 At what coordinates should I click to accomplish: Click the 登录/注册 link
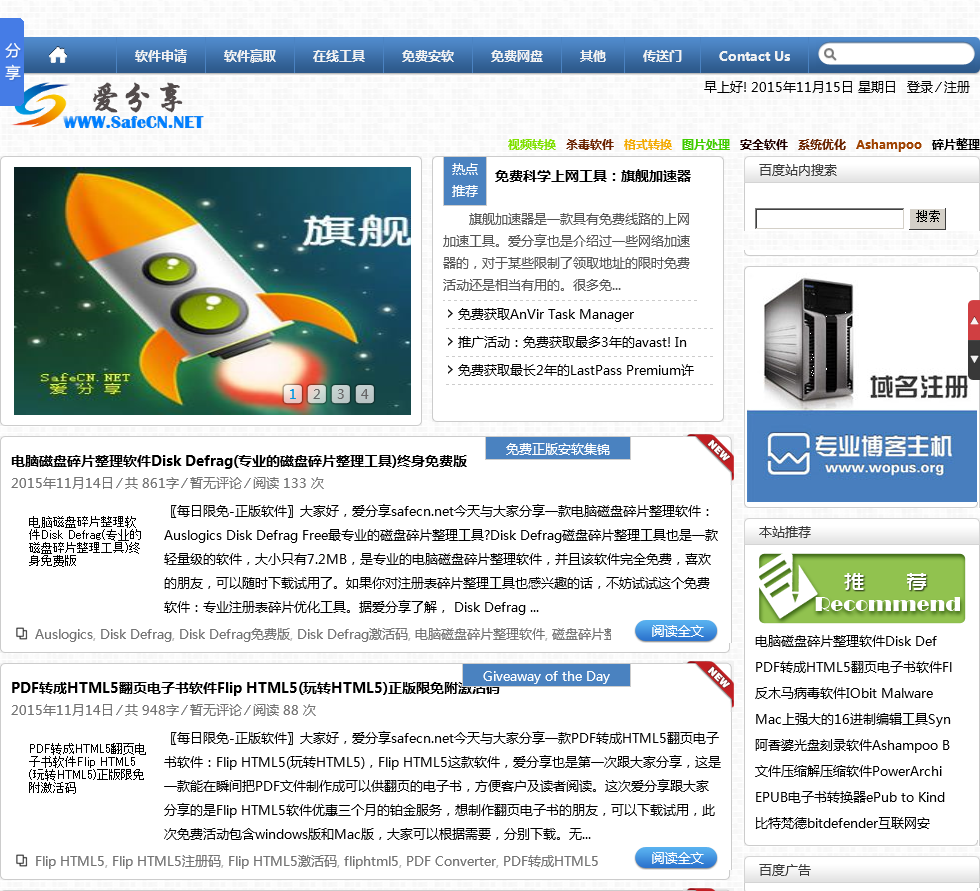click(938, 87)
